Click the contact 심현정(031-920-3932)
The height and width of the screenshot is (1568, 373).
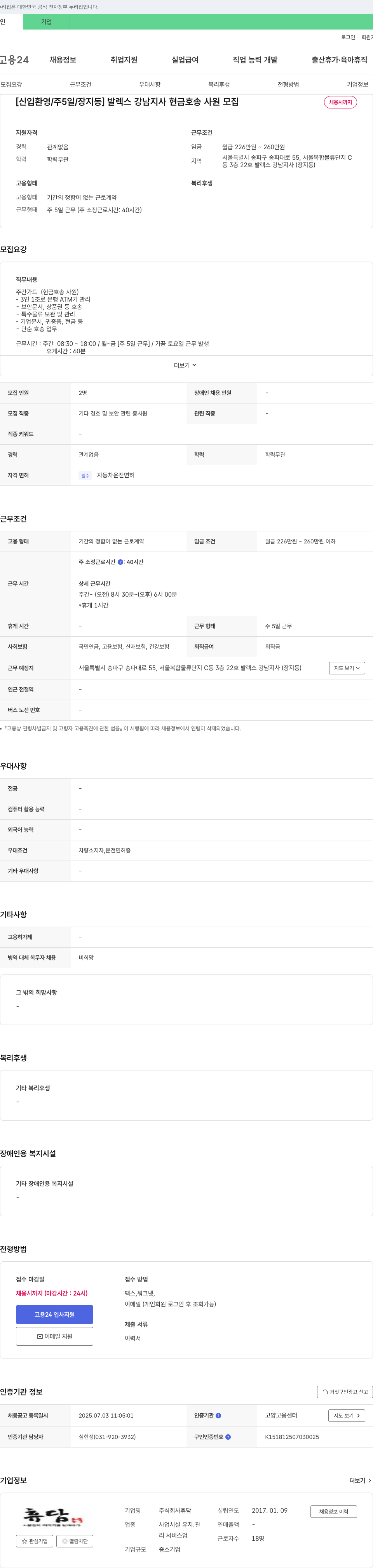click(107, 1437)
